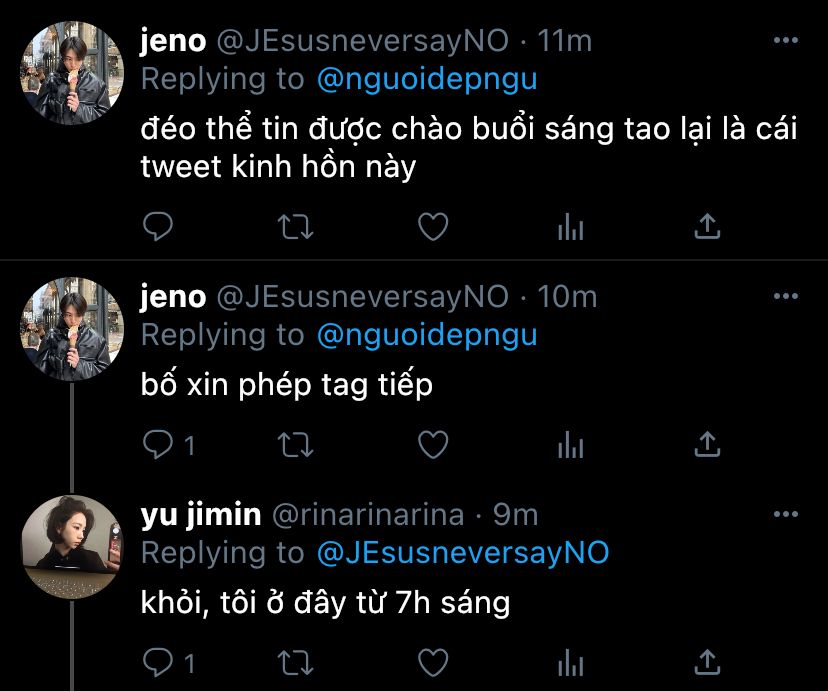Like yu jimin's tweet
Image resolution: width=828 pixels, height=691 pixels.
point(432,662)
